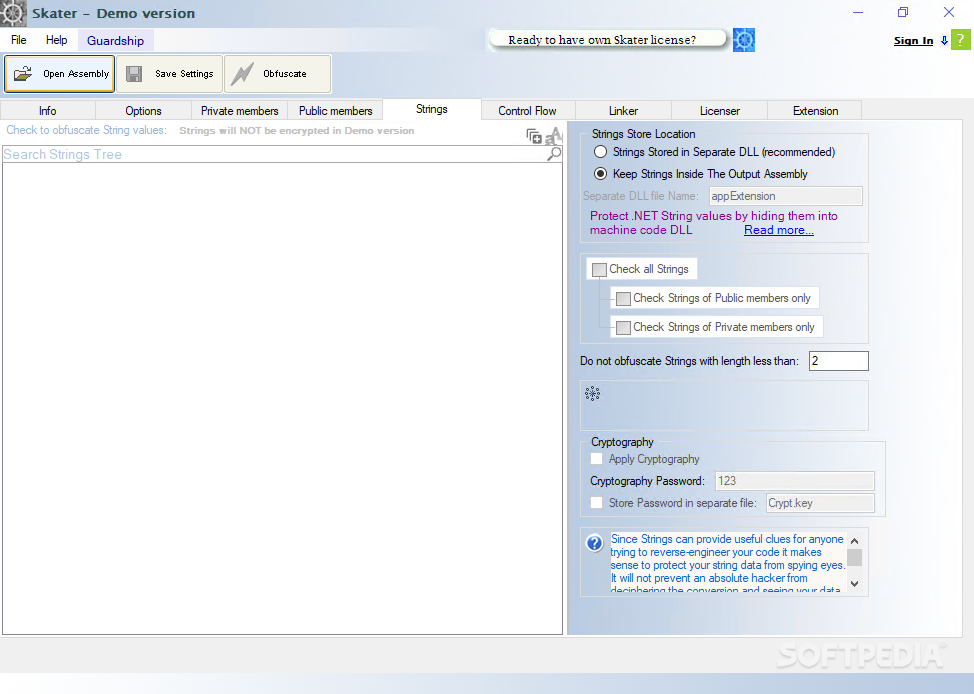Click the blue question mark info icon
Screen dimensions: 974x694
click(x=594, y=543)
